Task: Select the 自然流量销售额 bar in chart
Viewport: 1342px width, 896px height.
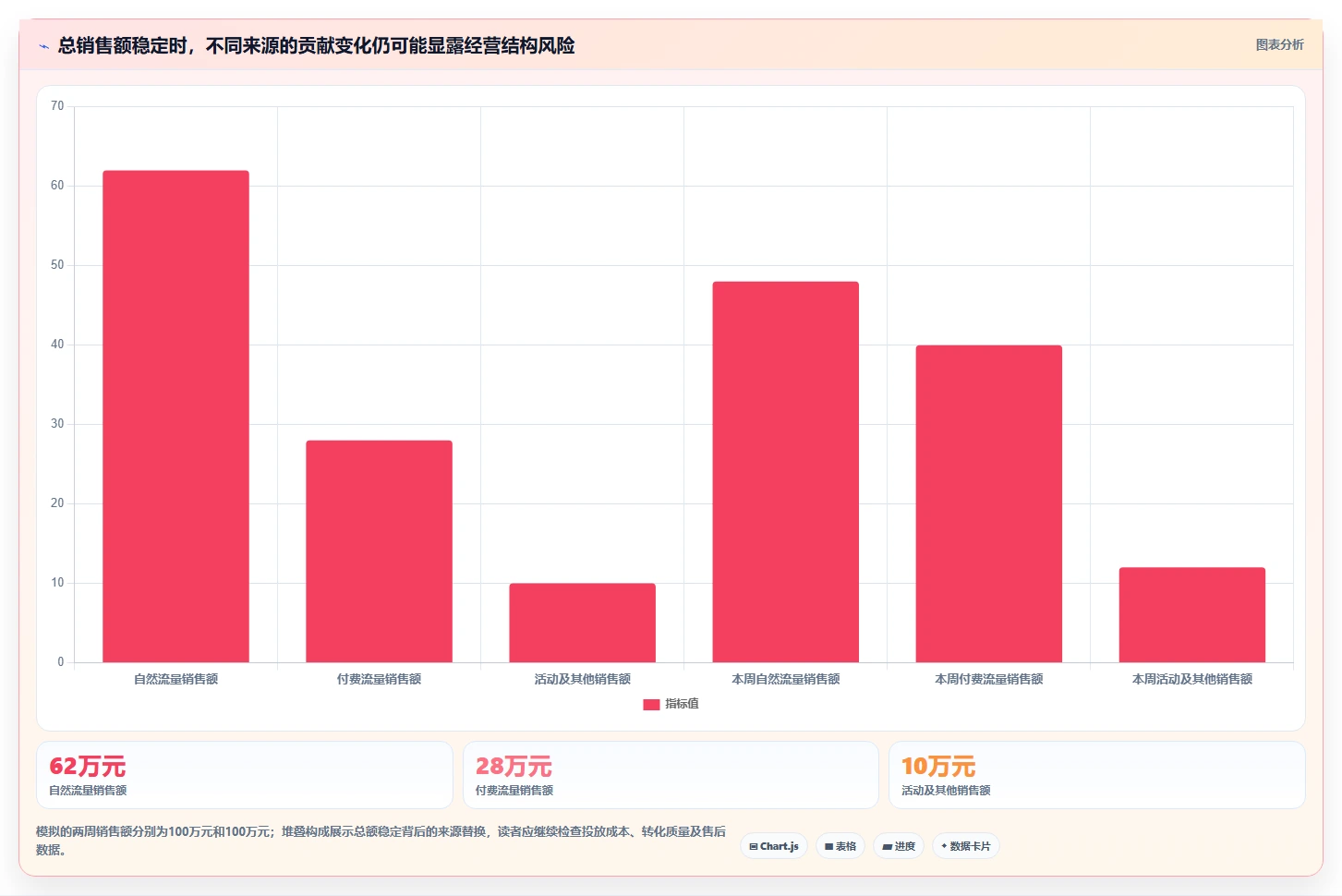Action: tap(175, 417)
